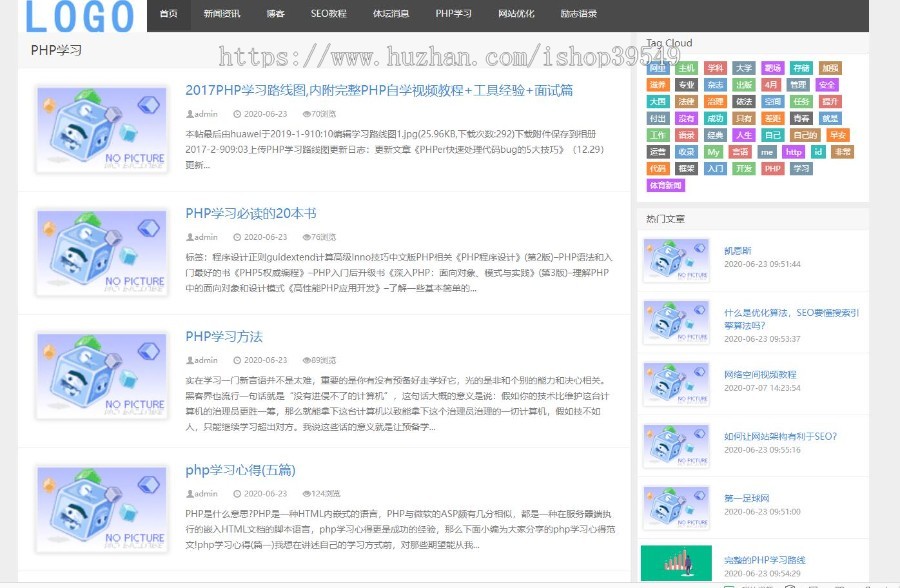
Task: Open the 首页 nav item
Action: pos(168,13)
